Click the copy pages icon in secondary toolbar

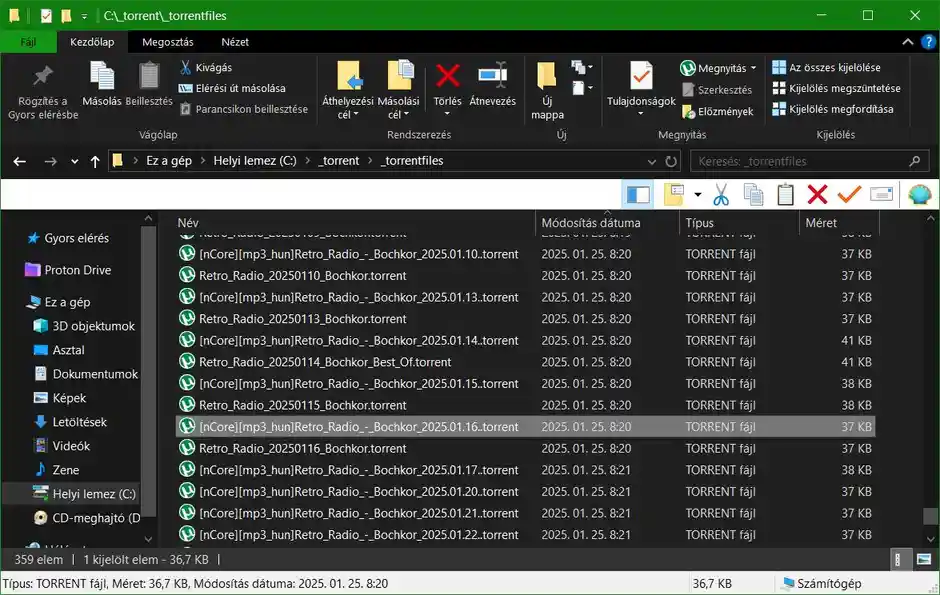[x=753, y=194]
